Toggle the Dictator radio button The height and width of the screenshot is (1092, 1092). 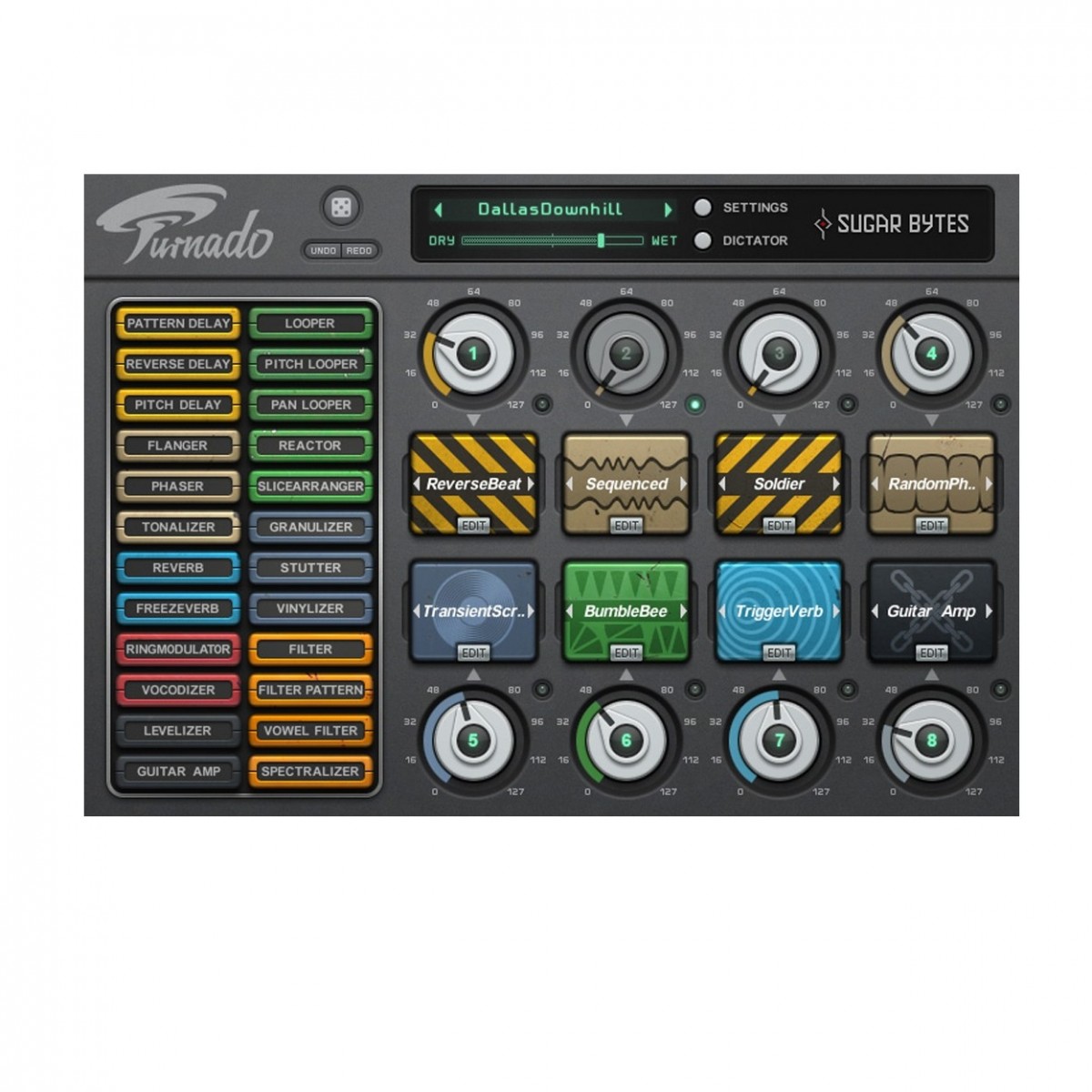703,240
